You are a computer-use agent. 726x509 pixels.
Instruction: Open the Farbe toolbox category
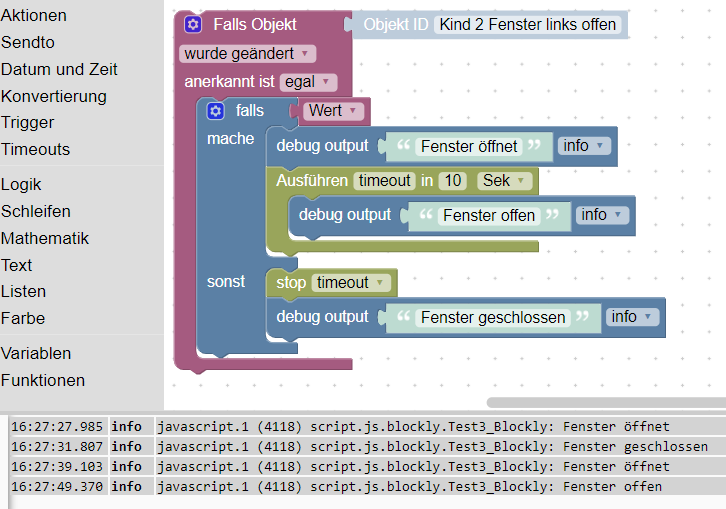coord(23,318)
